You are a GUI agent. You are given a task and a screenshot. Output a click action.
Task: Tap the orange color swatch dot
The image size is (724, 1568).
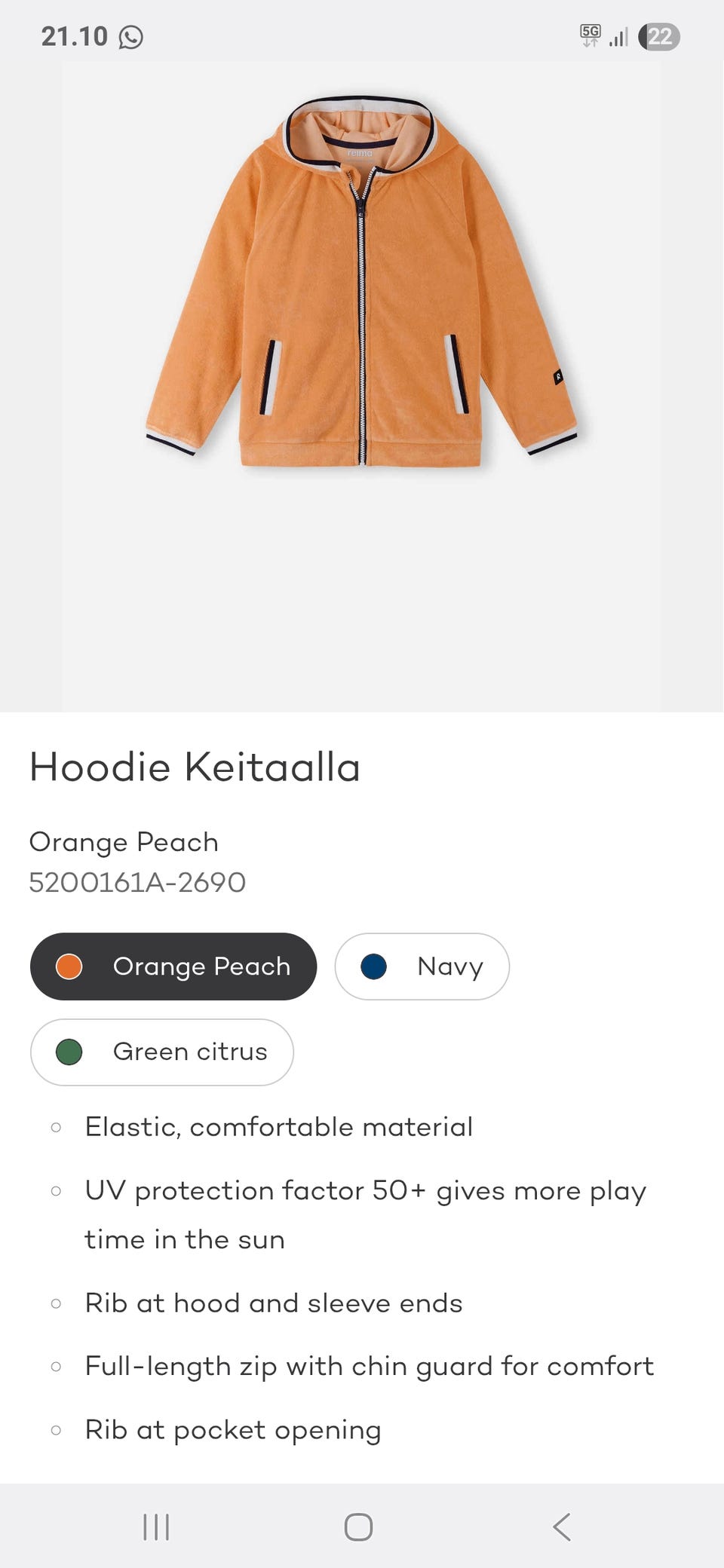click(x=69, y=966)
